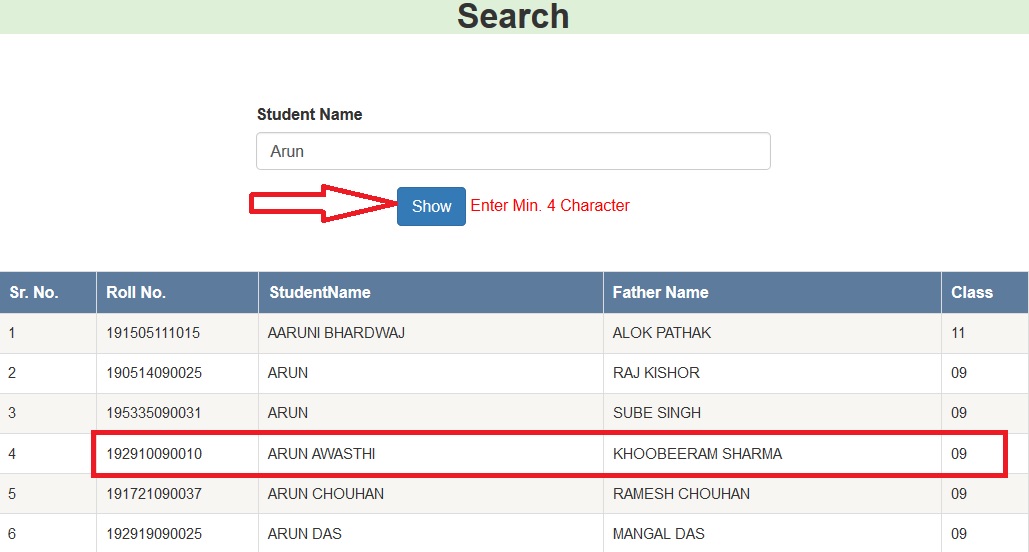
Task: Select the AARUNI BHARDWAJ student row
Action: (336, 333)
